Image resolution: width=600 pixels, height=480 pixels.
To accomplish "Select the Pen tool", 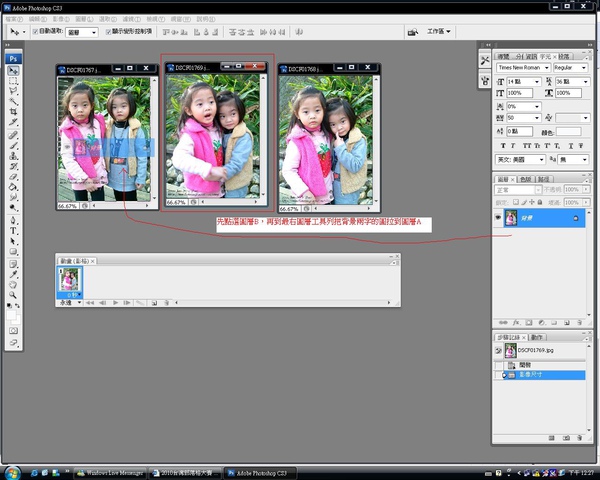I will tap(13, 220).
